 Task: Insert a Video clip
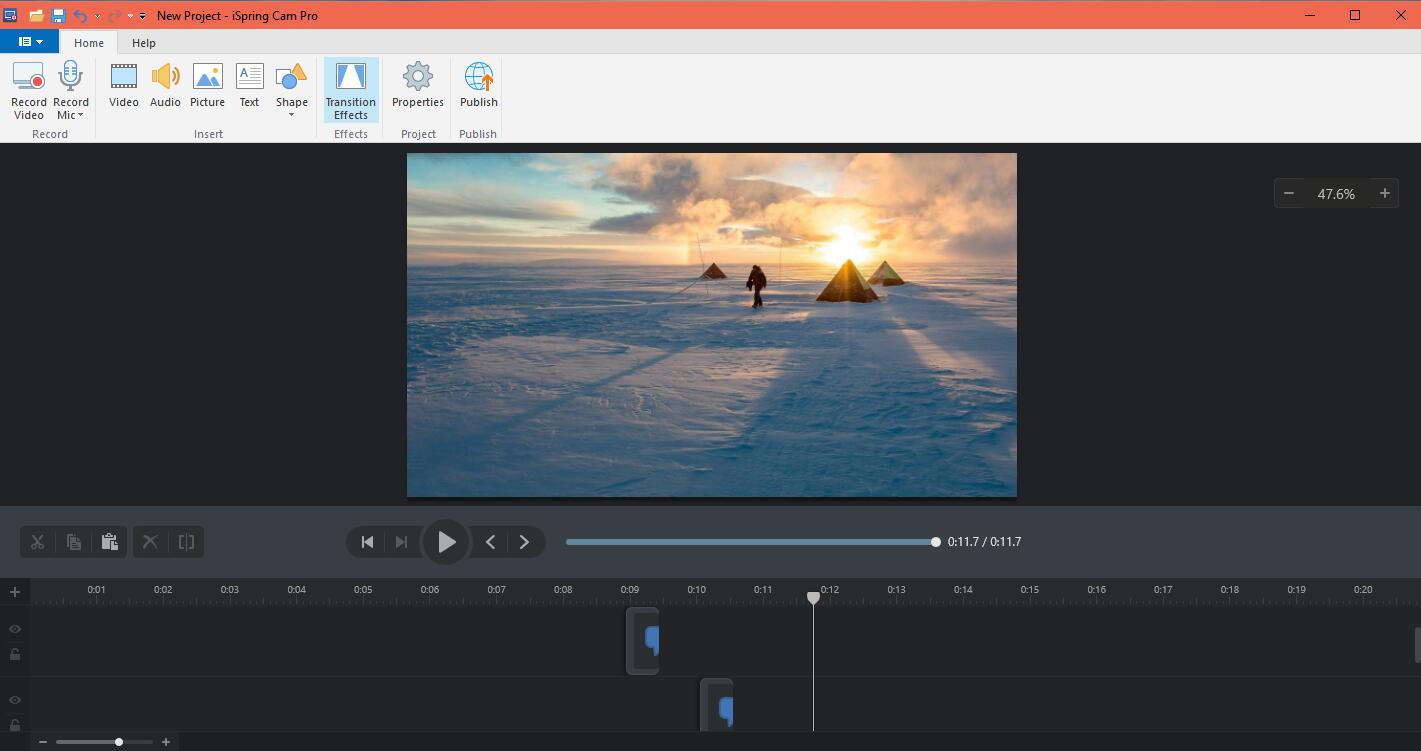[x=124, y=85]
